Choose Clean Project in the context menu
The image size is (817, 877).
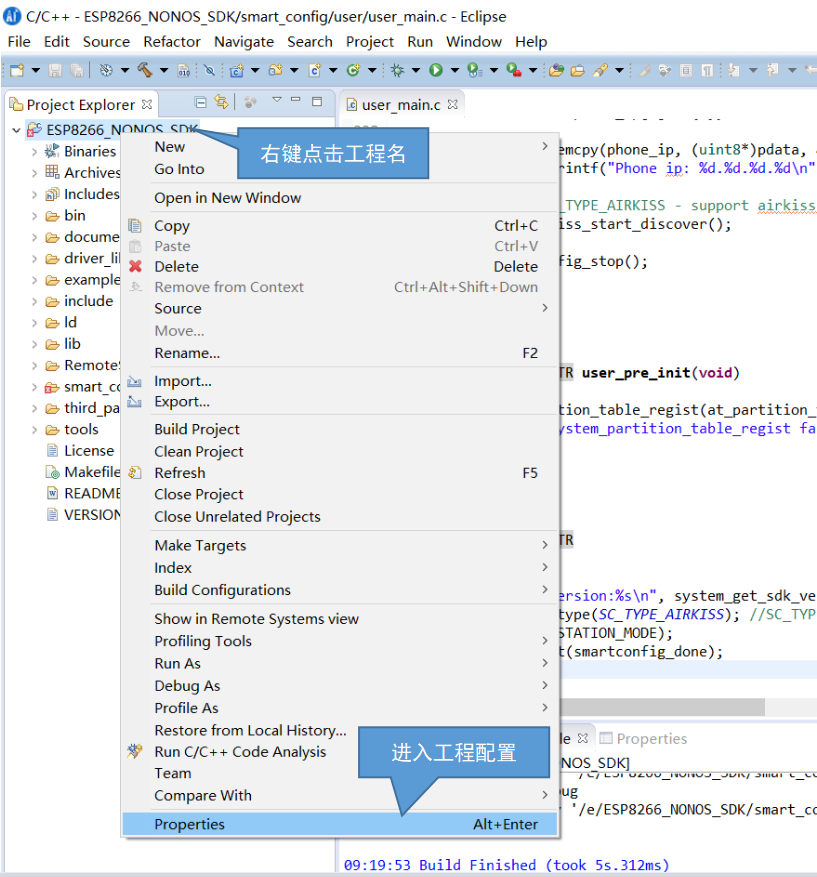click(x=339, y=451)
